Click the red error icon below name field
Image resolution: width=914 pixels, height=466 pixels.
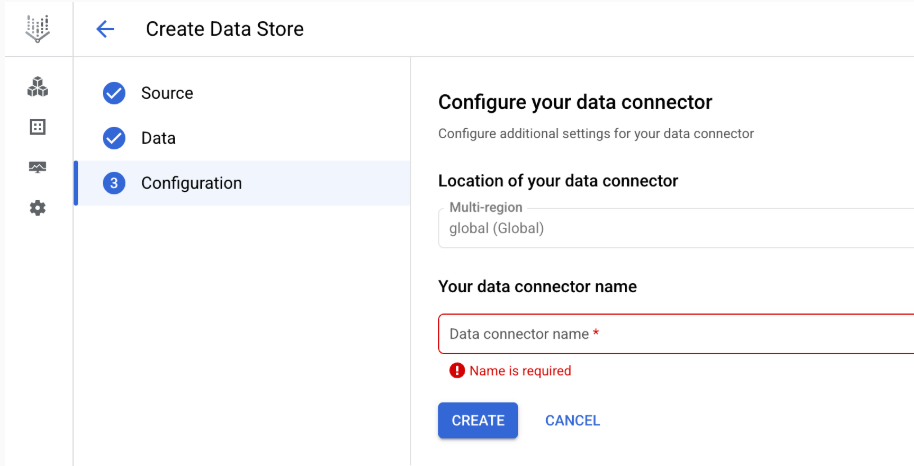pyautogui.click(x=457, y=371)
